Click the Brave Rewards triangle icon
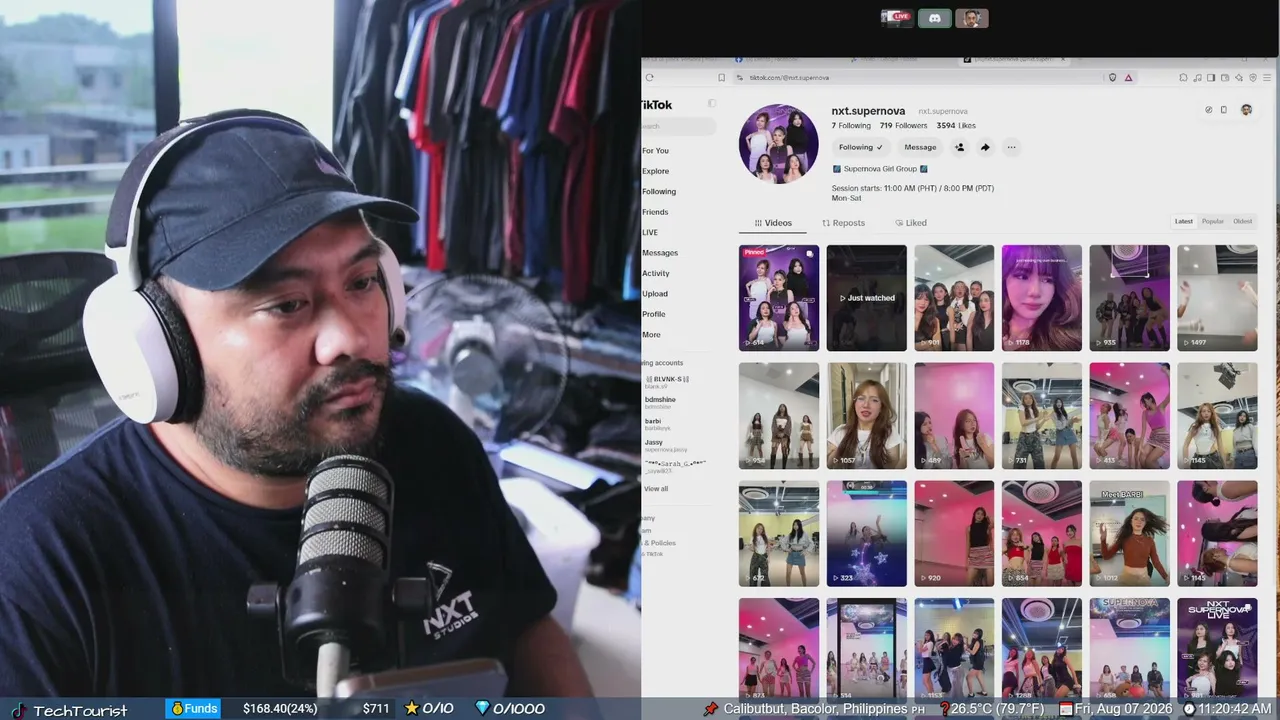Viewport: 1280px width, 720px height. pos(1128,77)
